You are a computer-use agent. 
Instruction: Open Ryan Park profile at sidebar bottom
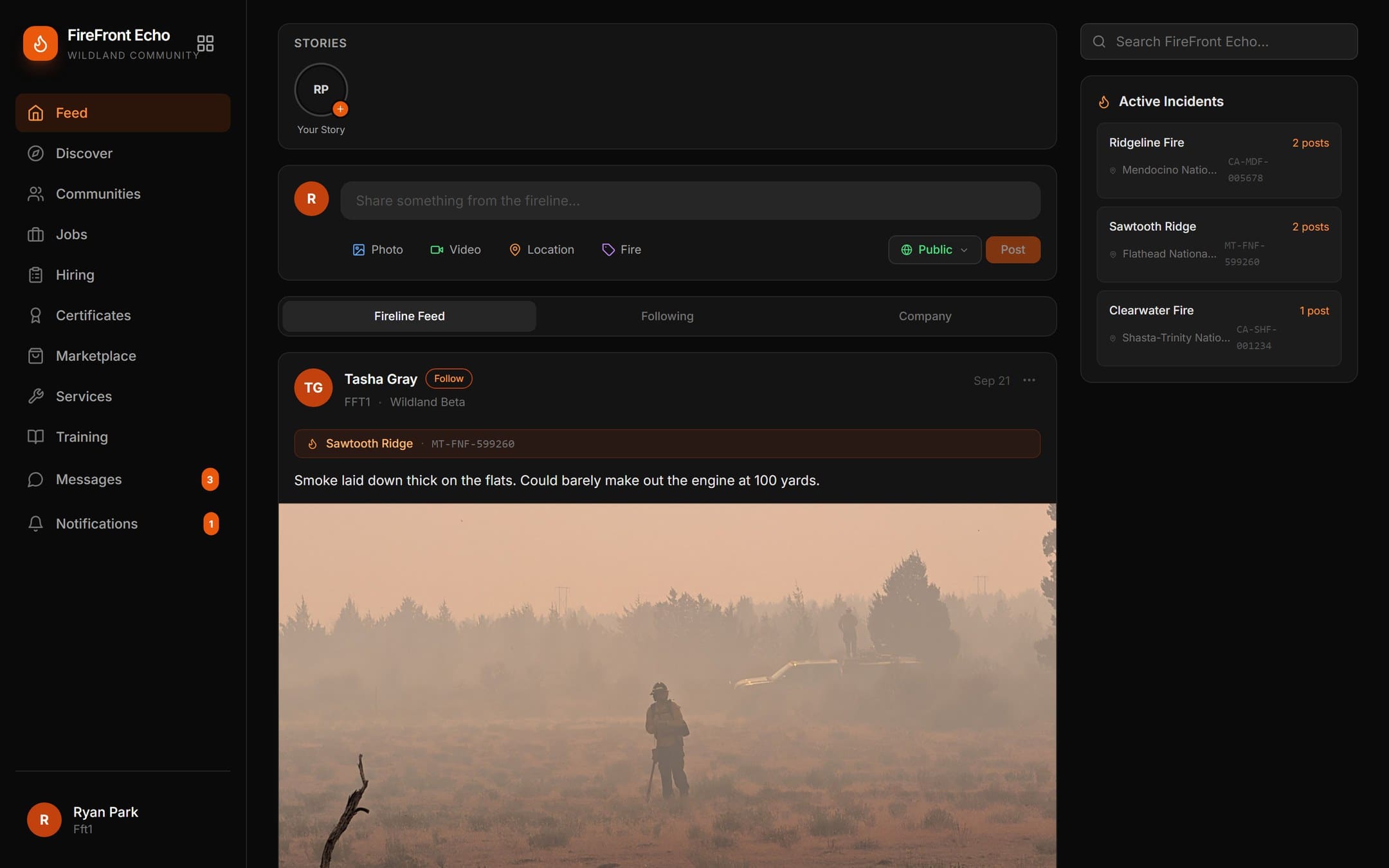click(x=123, y=820)
